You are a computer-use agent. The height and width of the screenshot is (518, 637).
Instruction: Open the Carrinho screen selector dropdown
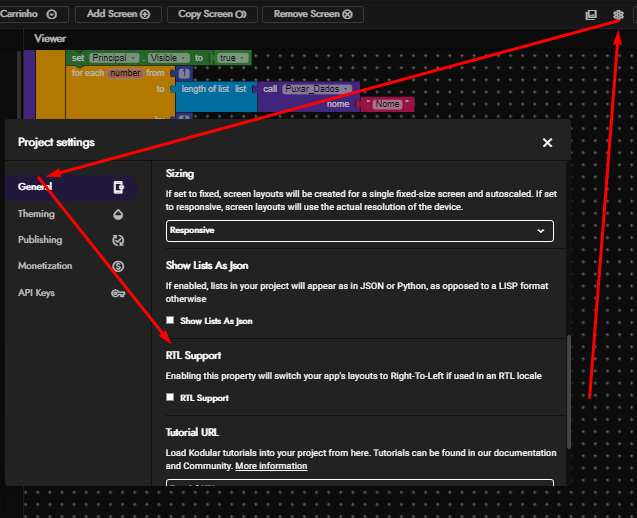(51, 15)
